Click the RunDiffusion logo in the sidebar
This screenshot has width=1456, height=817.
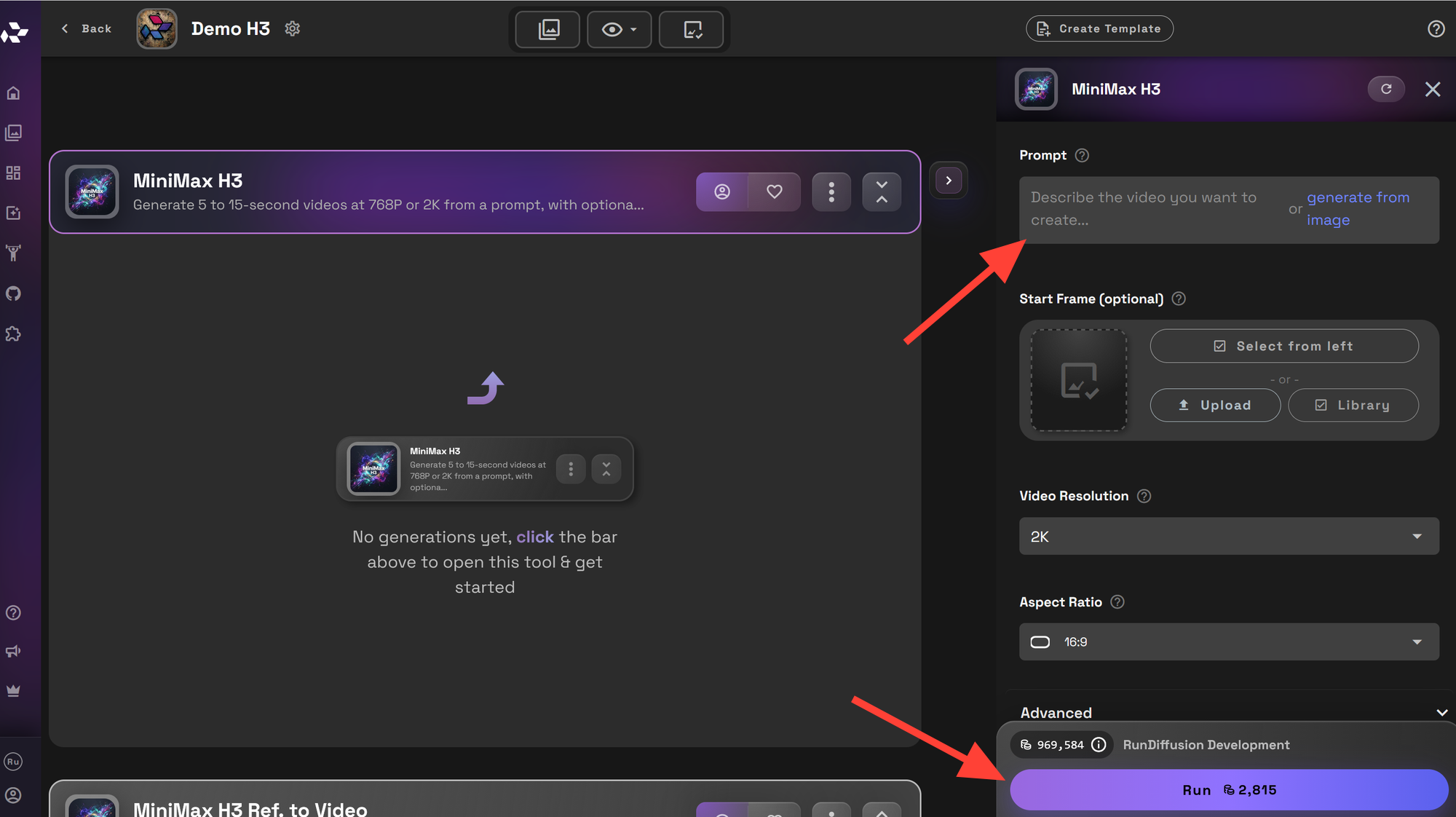[x=14, y=31]
